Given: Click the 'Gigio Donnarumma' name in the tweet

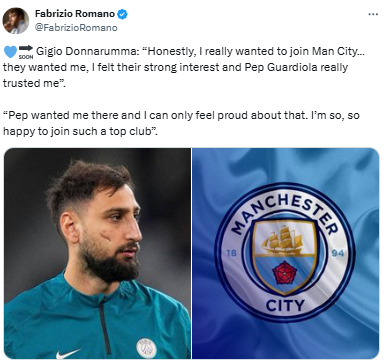Looking at the screenshot, I should [x=86, y=52].
